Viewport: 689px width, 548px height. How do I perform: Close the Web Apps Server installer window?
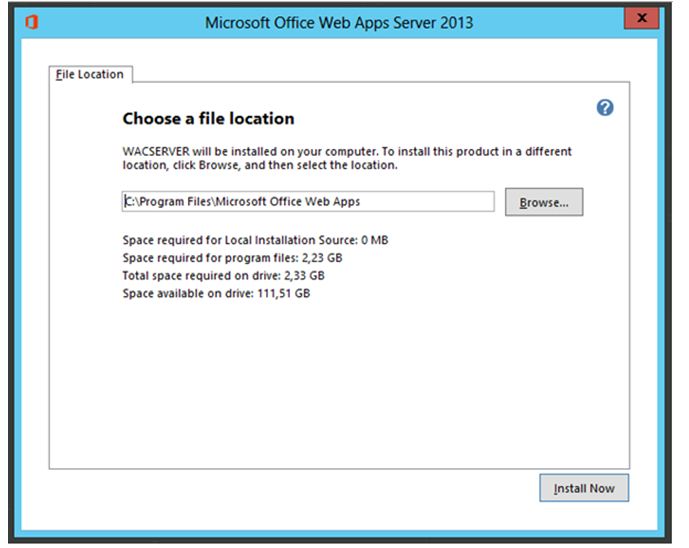coord(642,18)
